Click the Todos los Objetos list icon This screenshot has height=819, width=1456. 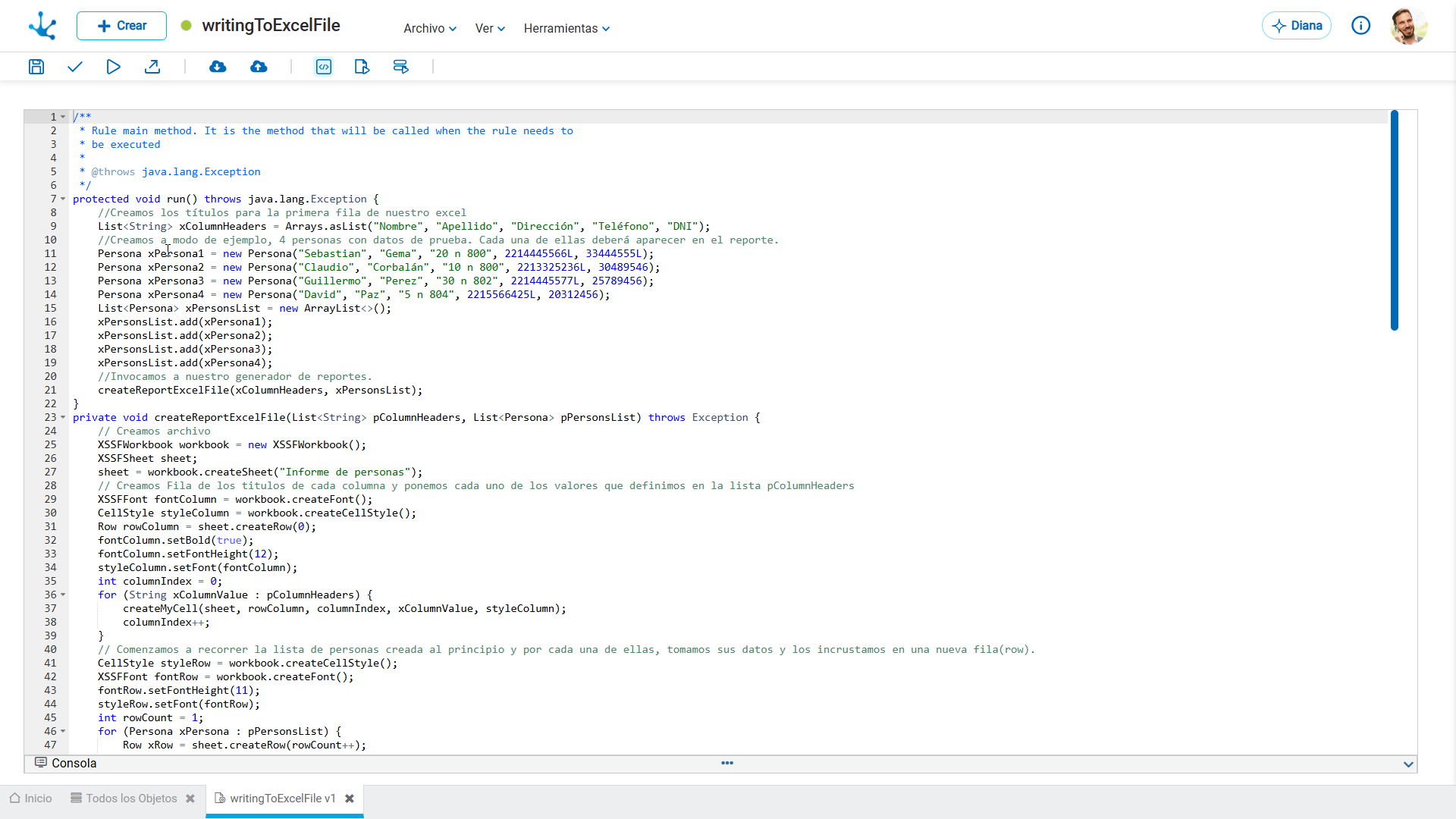click(x=76, y=798)
